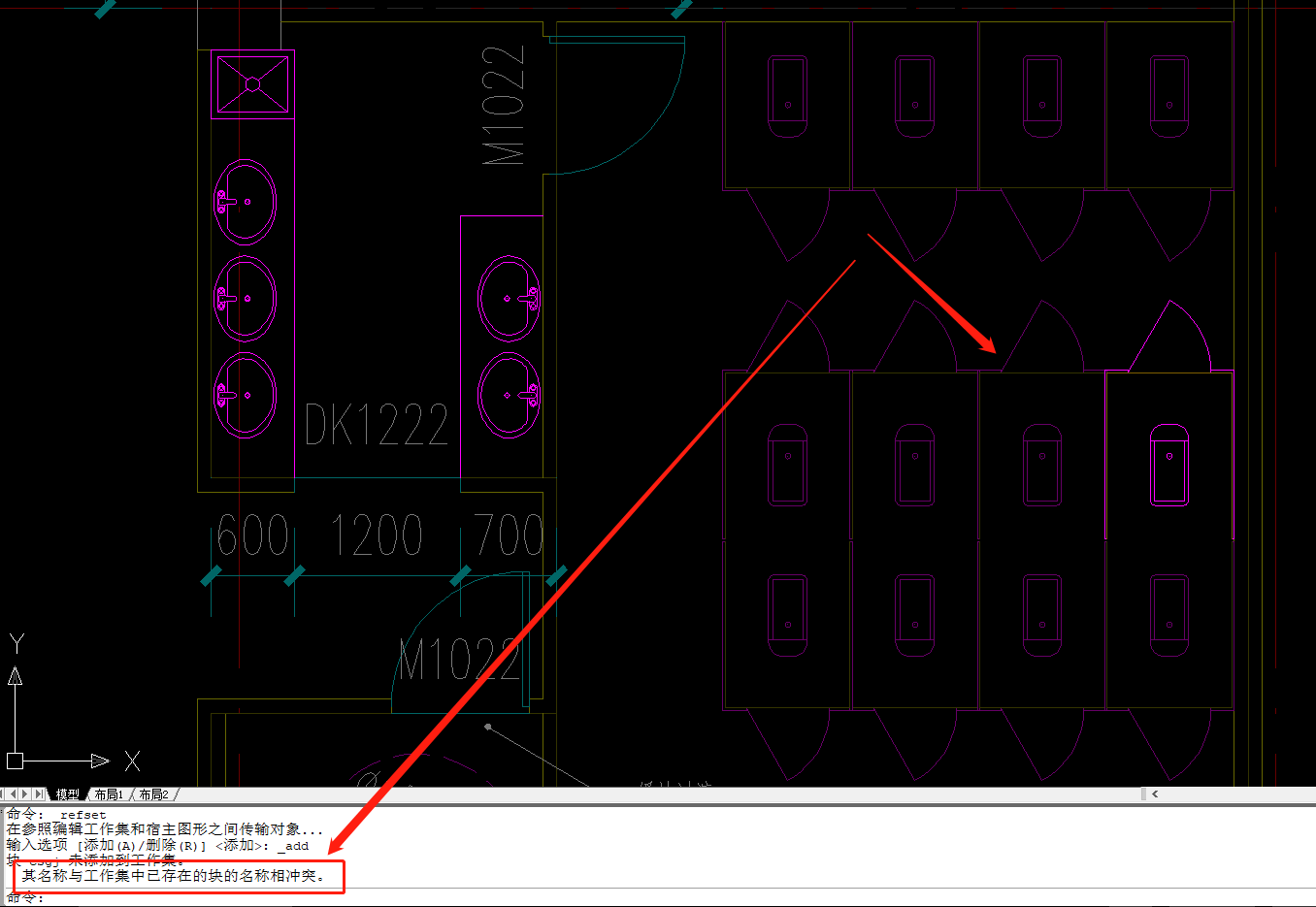The height and width of the screenshot is (907, 1316).
Task: Select the square floor drain symbol with X
Action: 252,84
